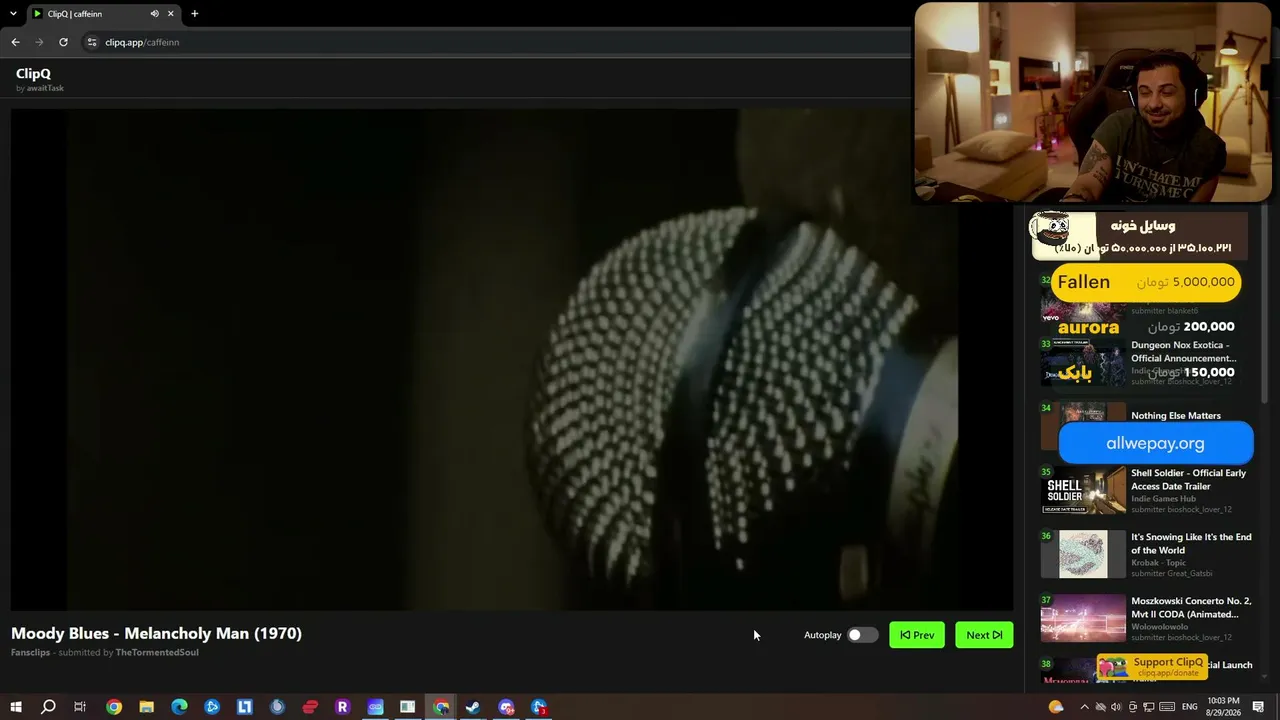The image size is (1280, 720).
Task: Select queue item Nothing Else Matters
Action: [1176, 416]
